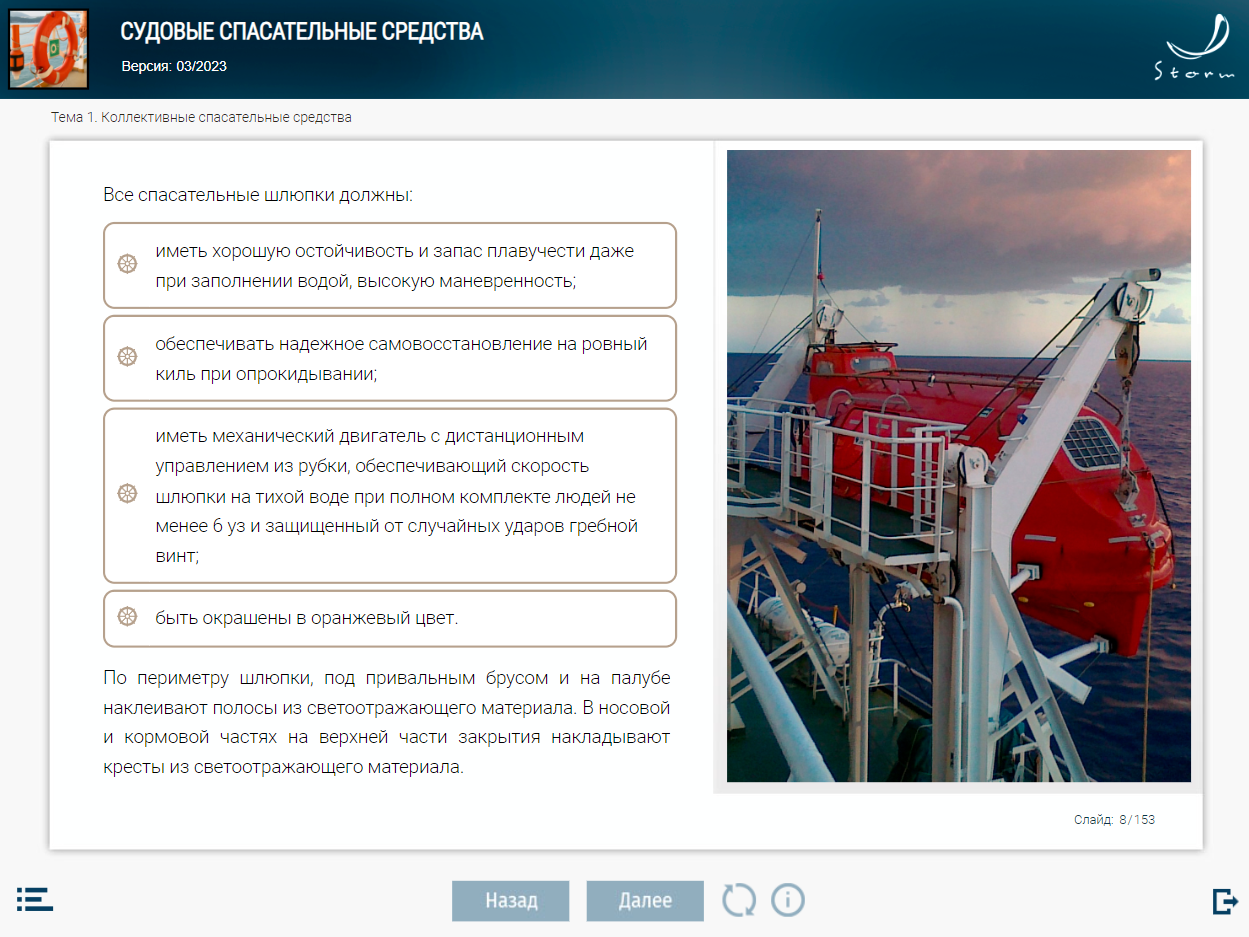The width and height of the screenshot is (1249, 937).
Task: Click the exit course icon
Action: (x=1225, y=901)
